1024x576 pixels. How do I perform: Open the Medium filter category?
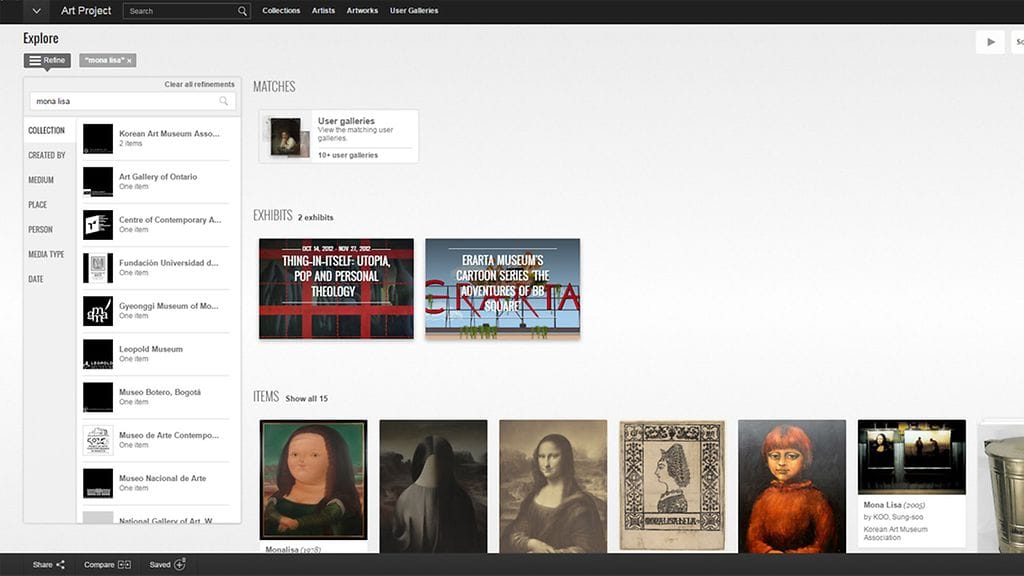[x=41, y=180]
